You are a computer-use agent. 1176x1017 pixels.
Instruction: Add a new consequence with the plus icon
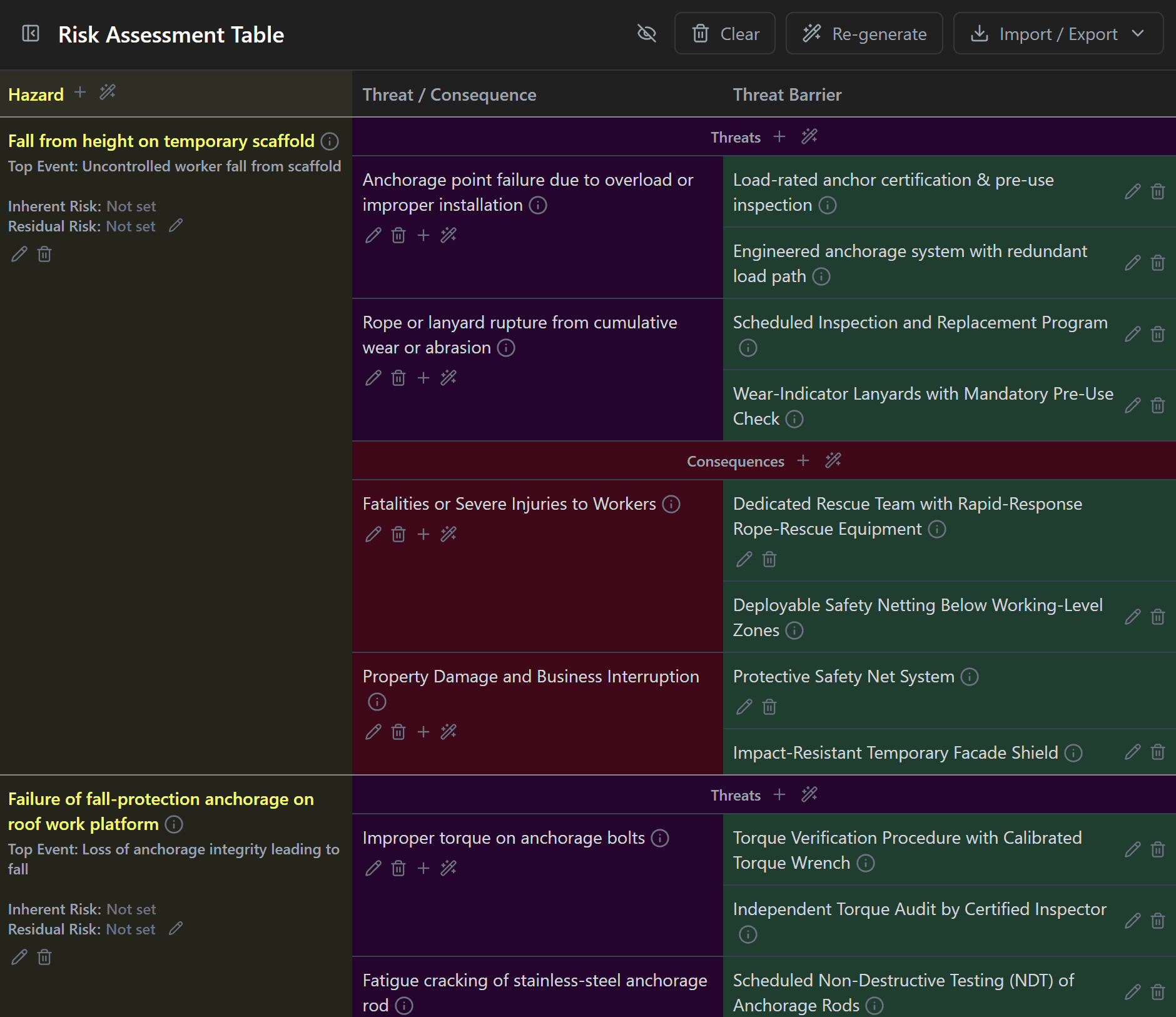tap(803, 461)
